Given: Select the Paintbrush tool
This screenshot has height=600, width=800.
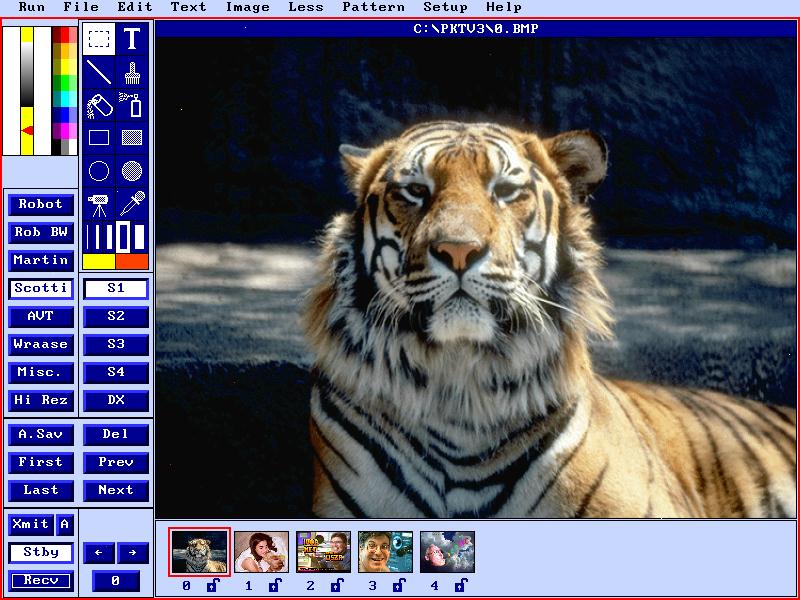Looking at the screenshot, I should [x=132, y=72].
